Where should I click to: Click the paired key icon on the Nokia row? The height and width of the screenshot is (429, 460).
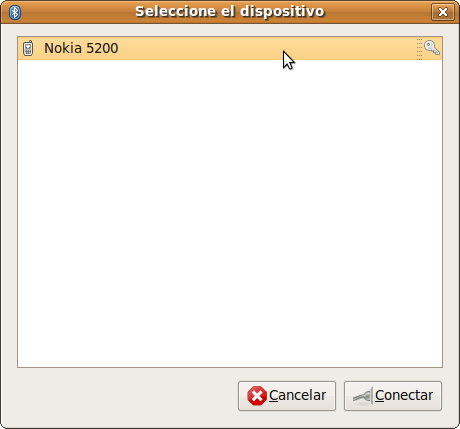coord(432,47)
